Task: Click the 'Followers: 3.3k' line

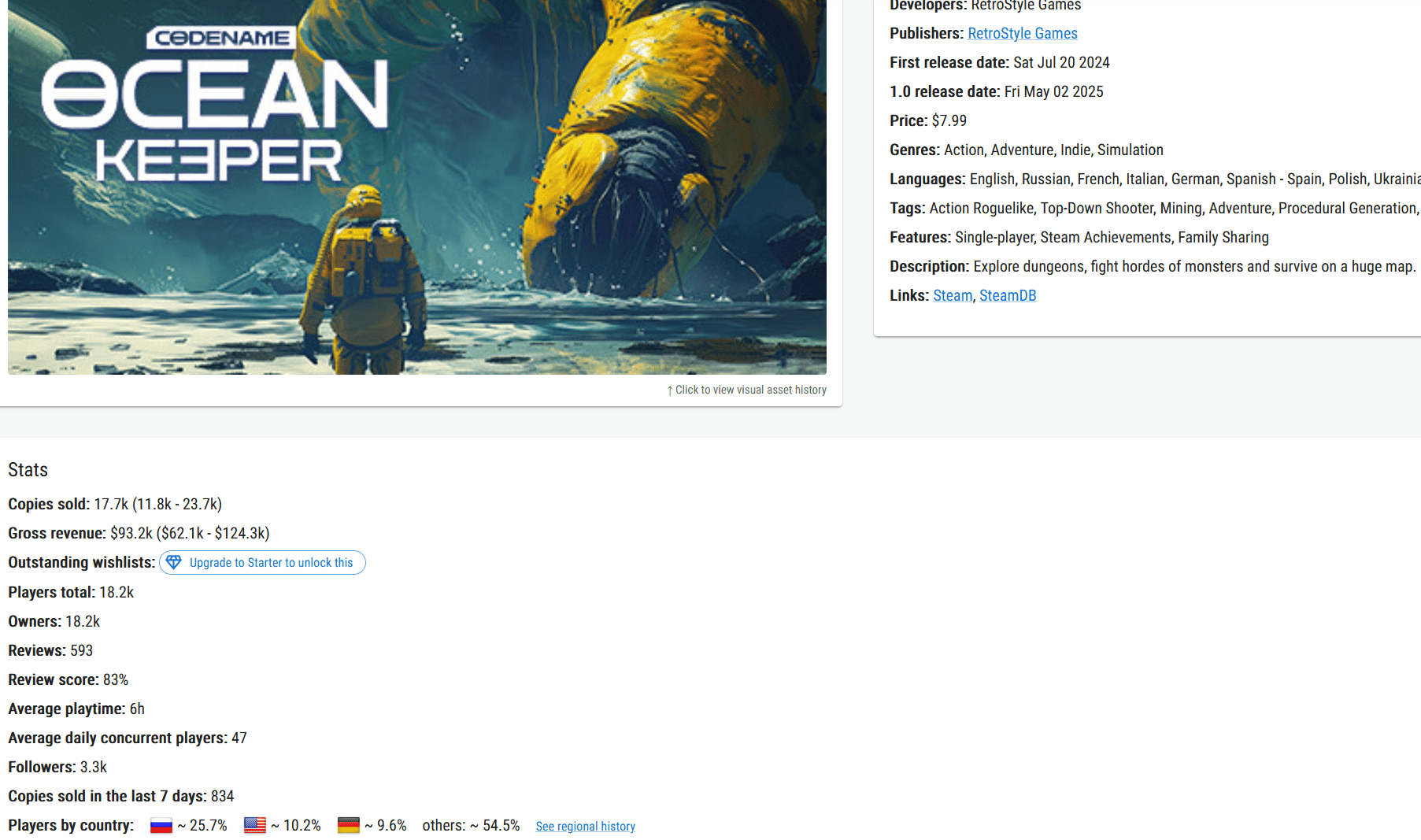Action: click(57, 767)
